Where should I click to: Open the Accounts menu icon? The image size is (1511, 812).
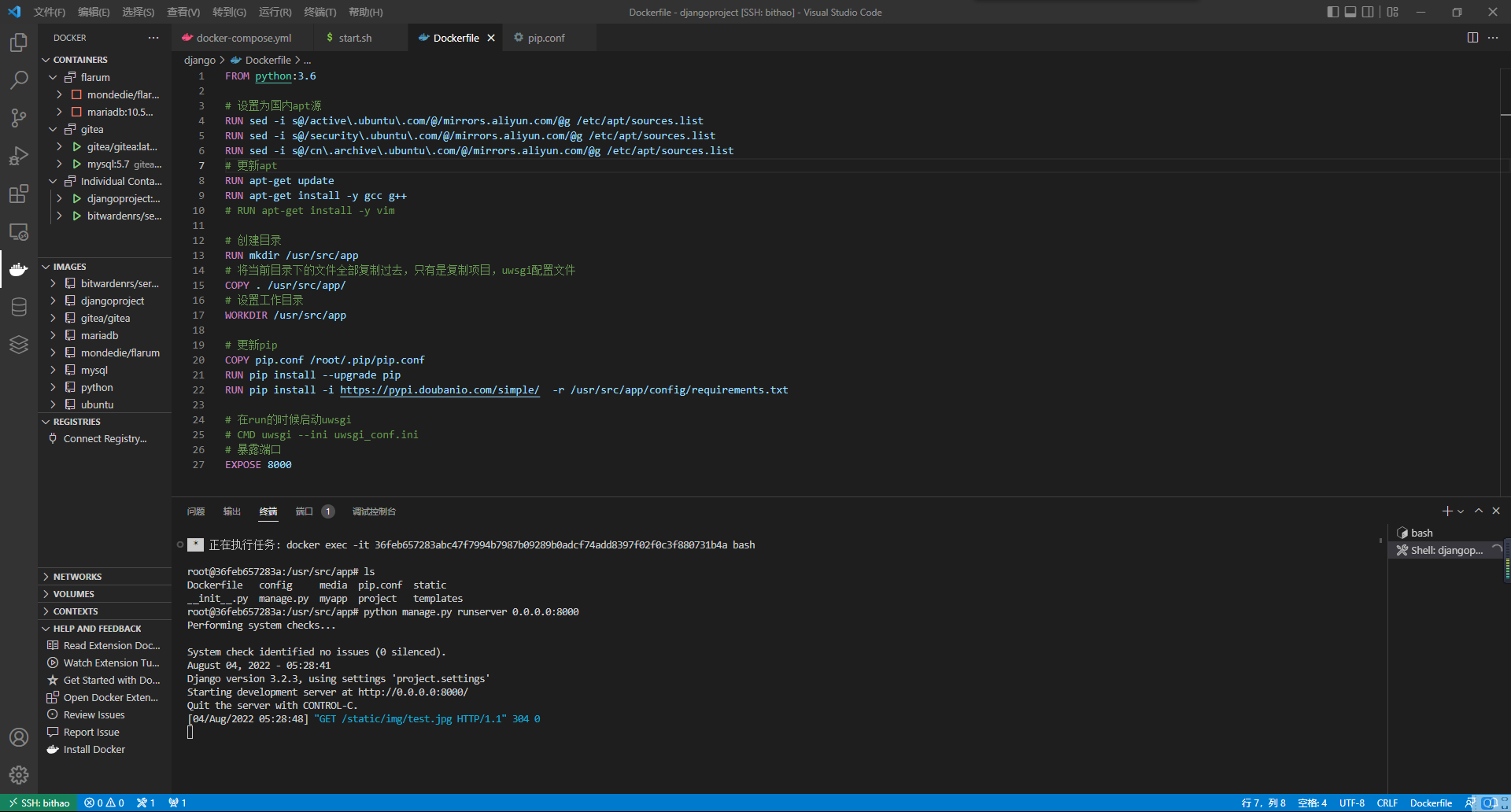tap(19, 737)
